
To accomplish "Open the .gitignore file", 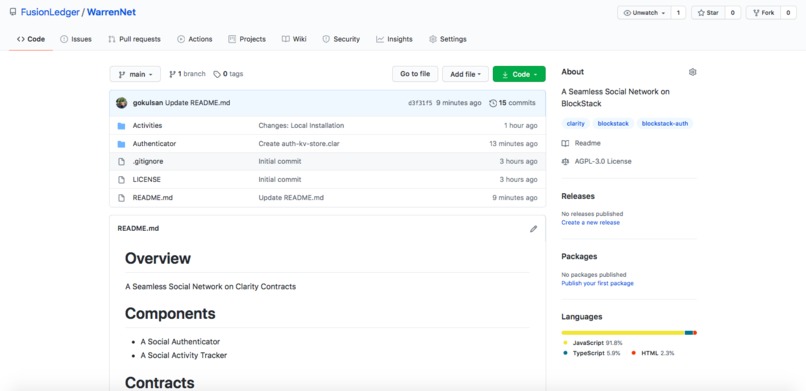I will [148, 161].
